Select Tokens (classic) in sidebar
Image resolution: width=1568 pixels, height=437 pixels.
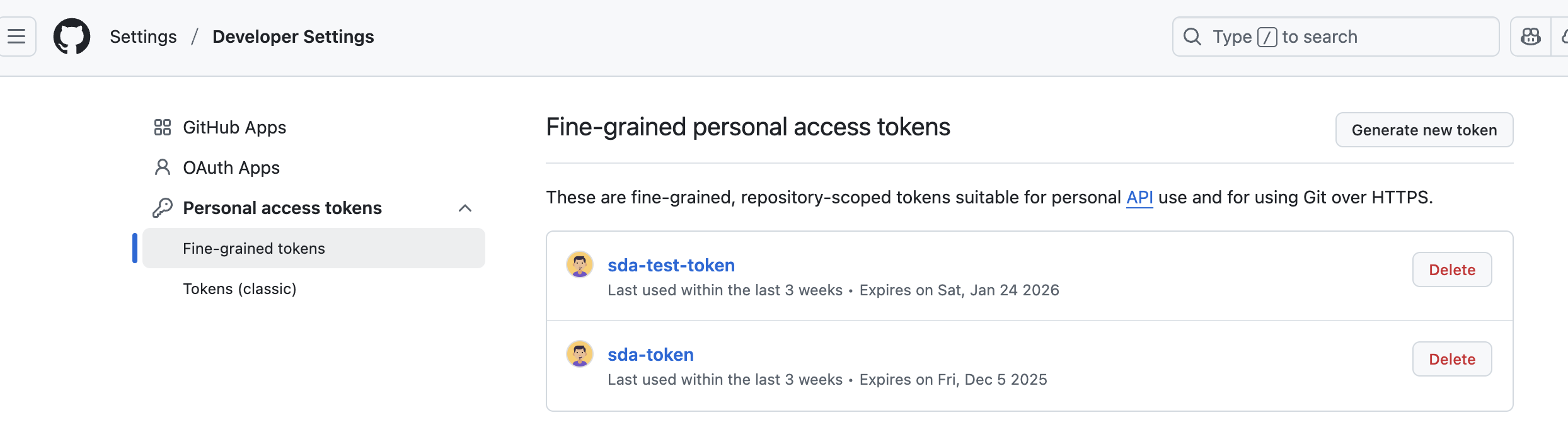[239, 289]
